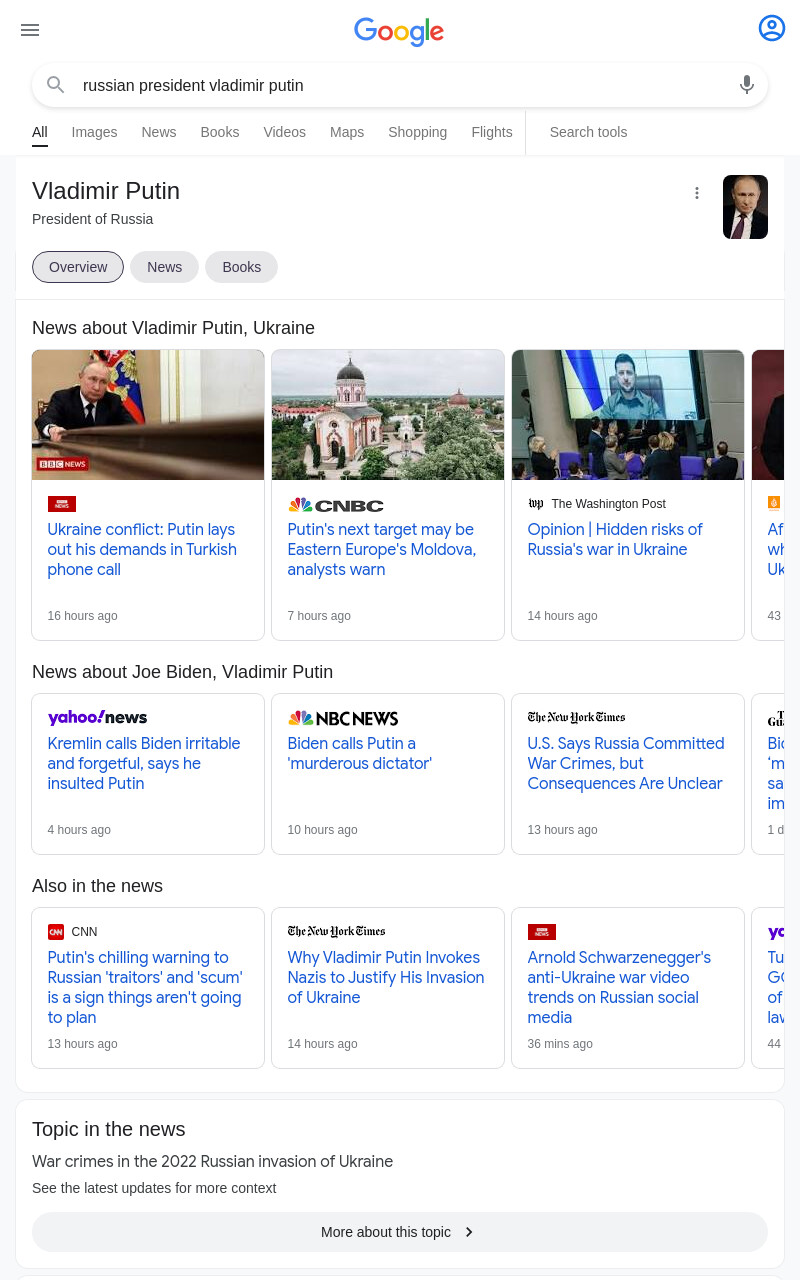This screenshot has height=1280, width=800.
Task: Click 'Also in the news' heading
Action: tap(97, 886)
